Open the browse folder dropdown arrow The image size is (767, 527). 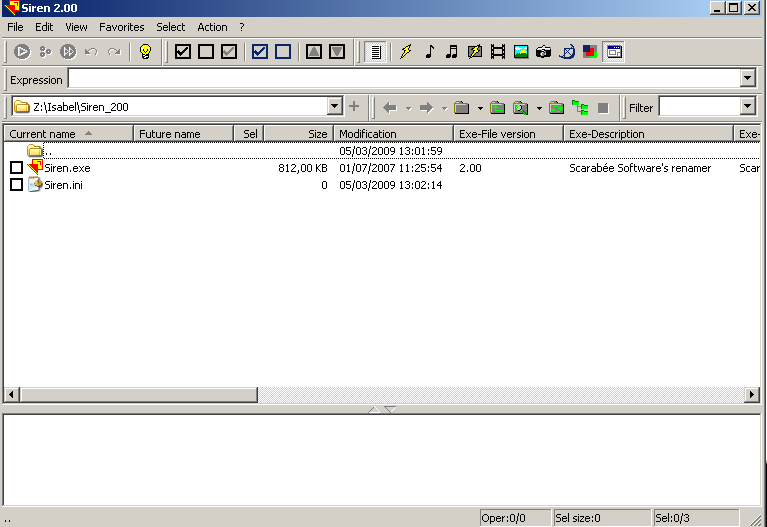coord(480,108)
